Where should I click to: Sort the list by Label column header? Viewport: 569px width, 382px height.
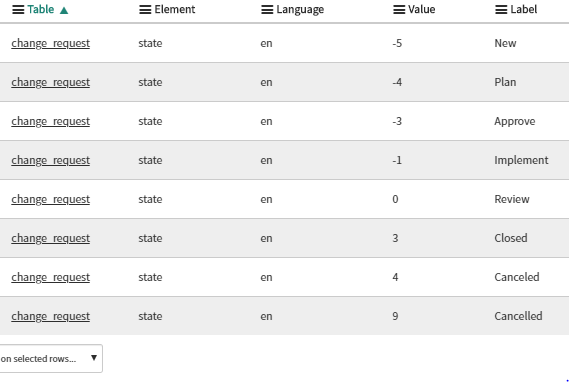tap(524, 9)
